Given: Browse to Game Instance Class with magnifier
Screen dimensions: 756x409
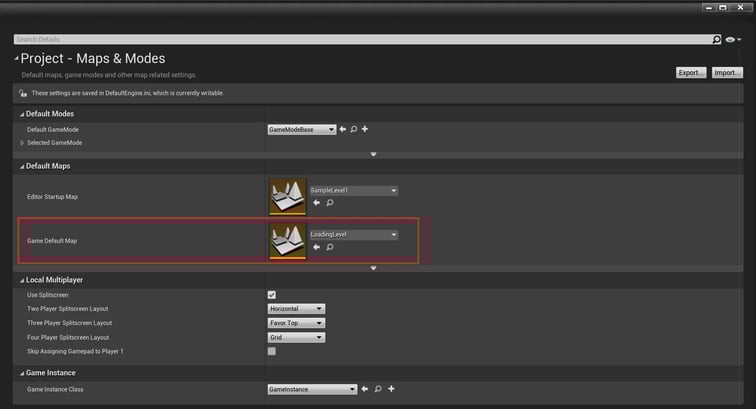Looking at the screenshot, I should point(378,389).
